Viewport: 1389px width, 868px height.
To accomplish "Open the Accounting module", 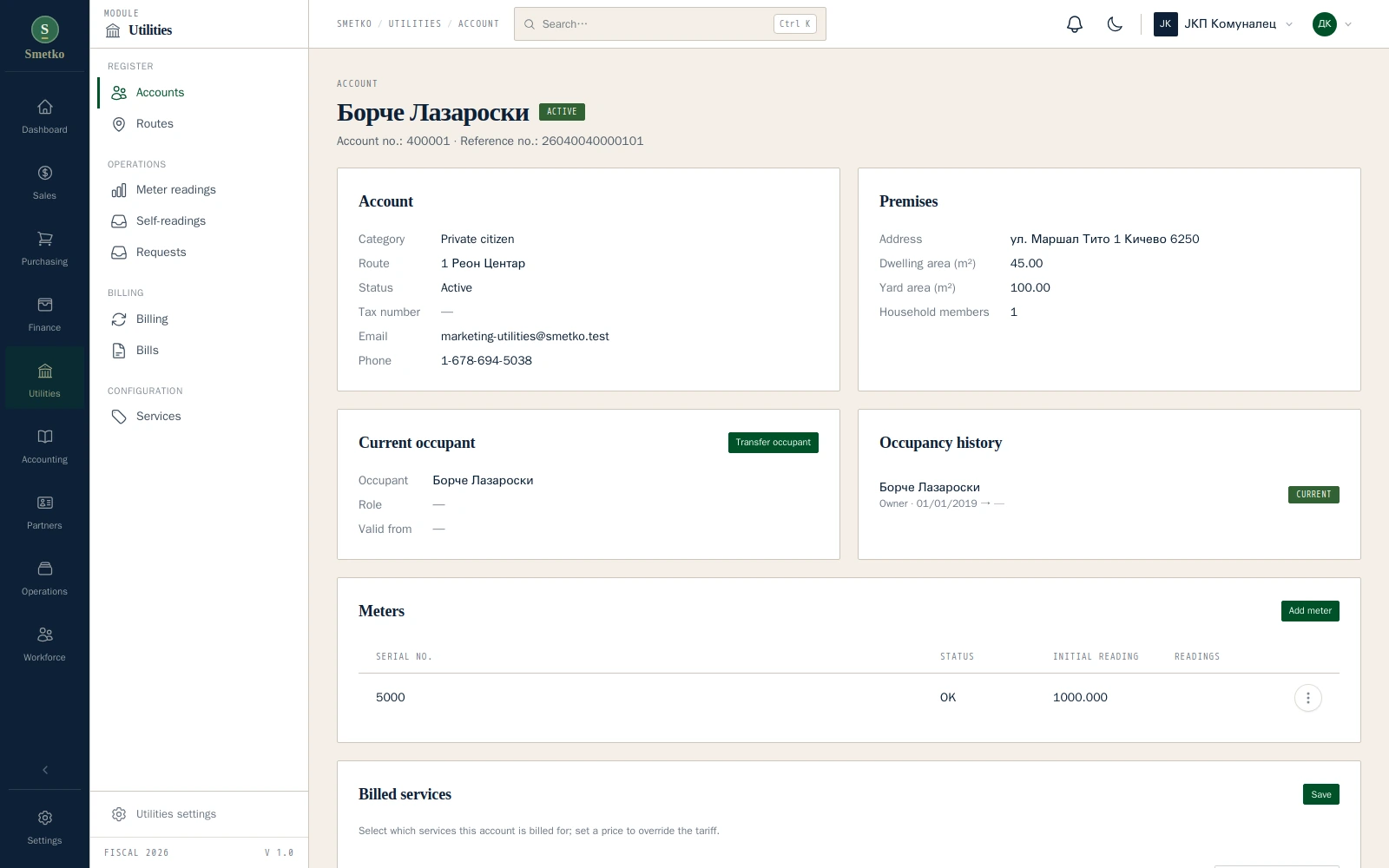I will [x=44, y=447].
